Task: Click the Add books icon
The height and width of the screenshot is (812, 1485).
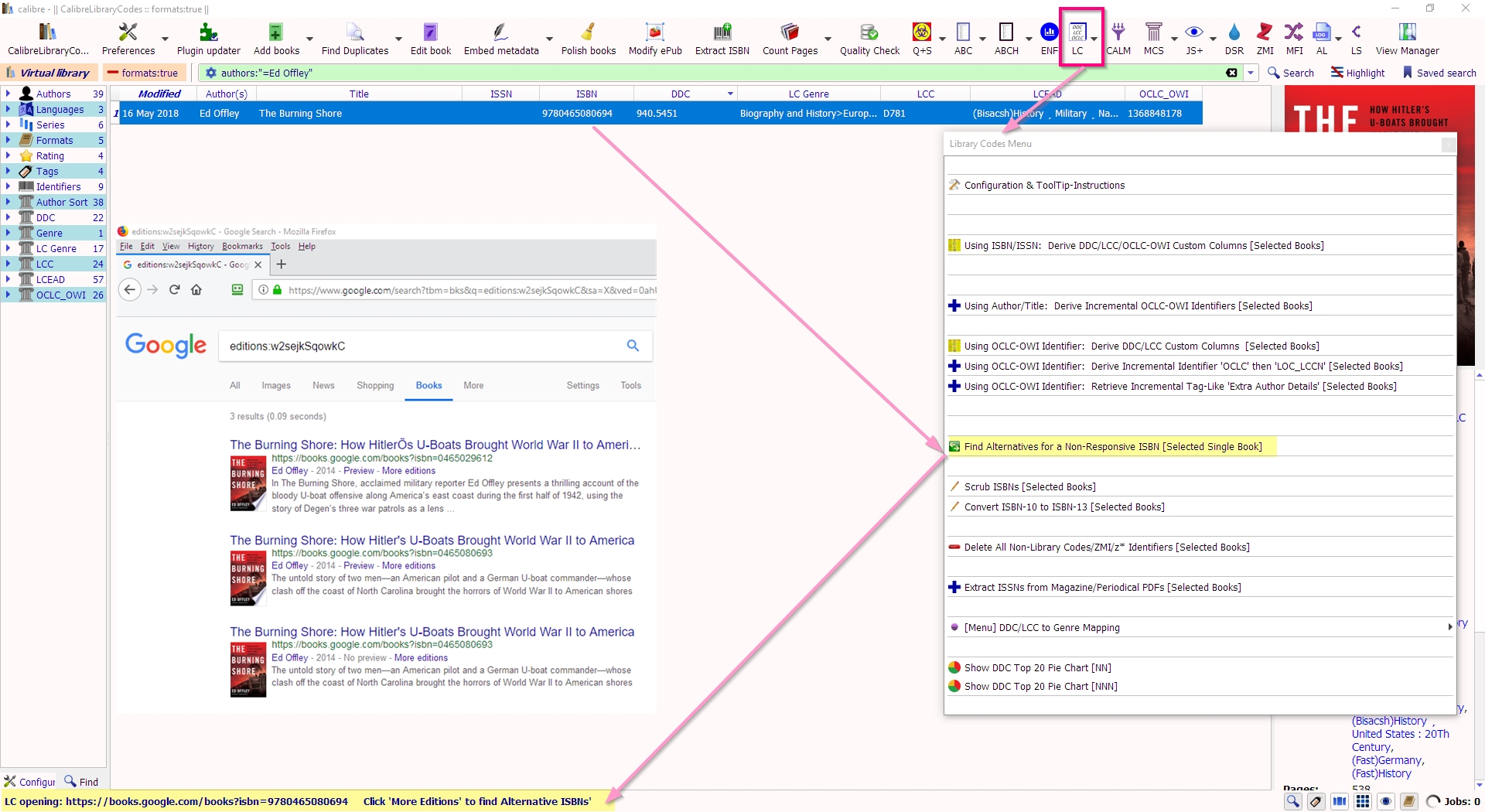Action: tap(276, 39)
